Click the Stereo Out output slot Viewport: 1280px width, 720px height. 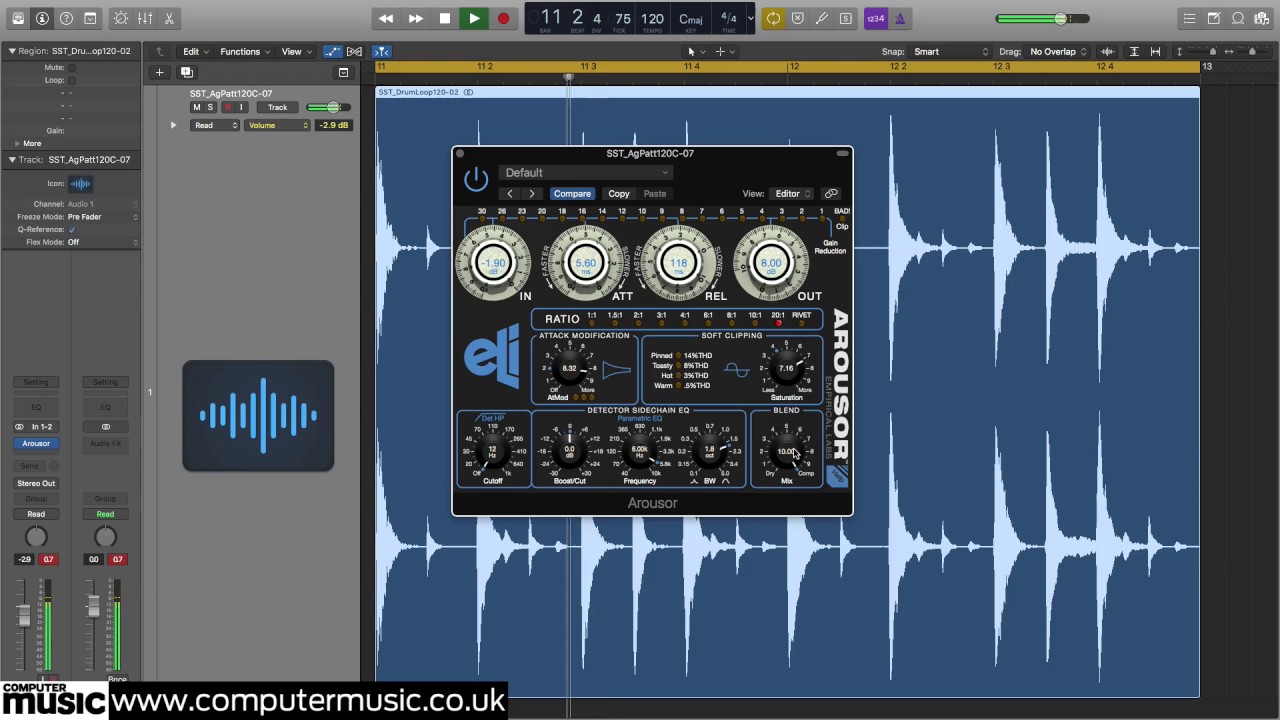[36, 483]
